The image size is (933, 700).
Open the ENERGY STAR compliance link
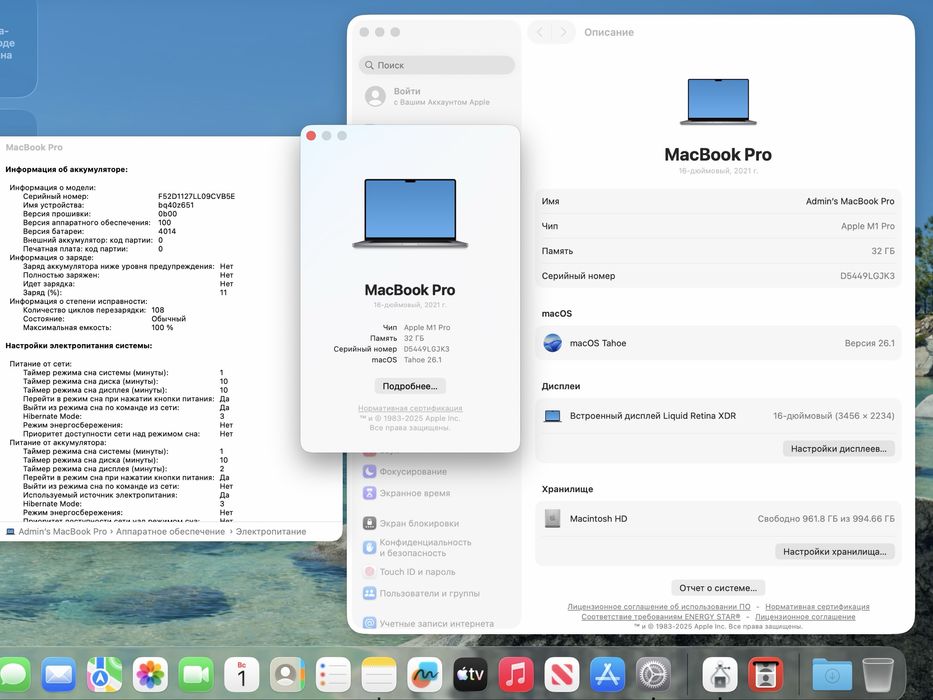tap(661, 617)
